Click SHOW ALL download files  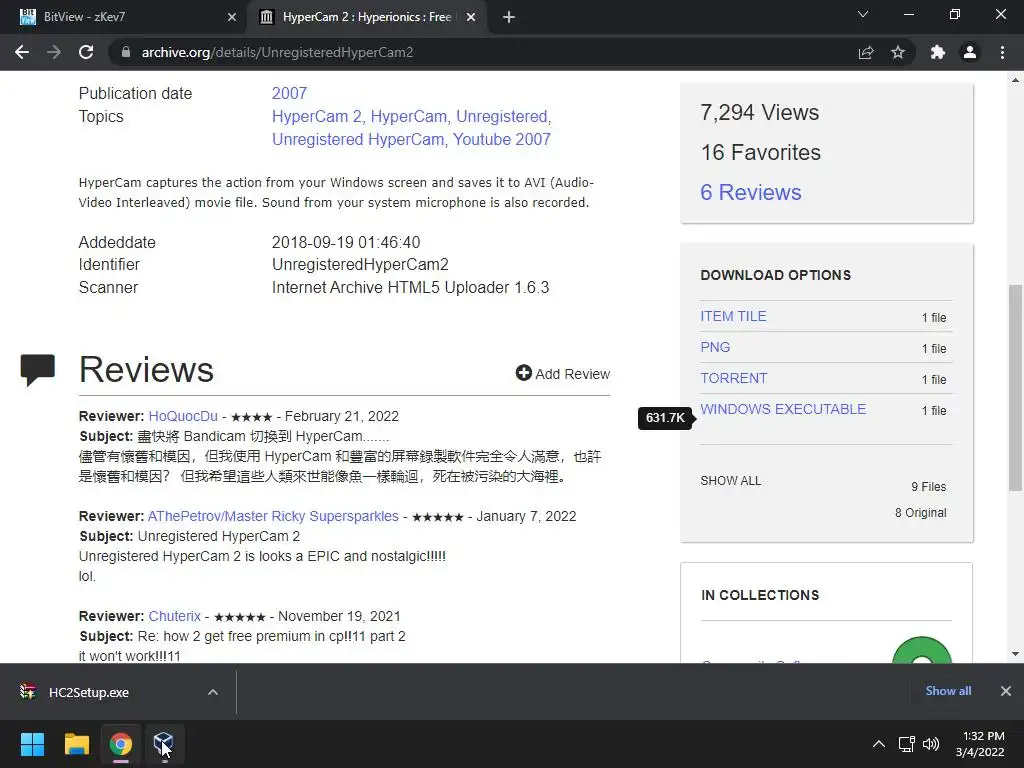[x=731, y=481]
